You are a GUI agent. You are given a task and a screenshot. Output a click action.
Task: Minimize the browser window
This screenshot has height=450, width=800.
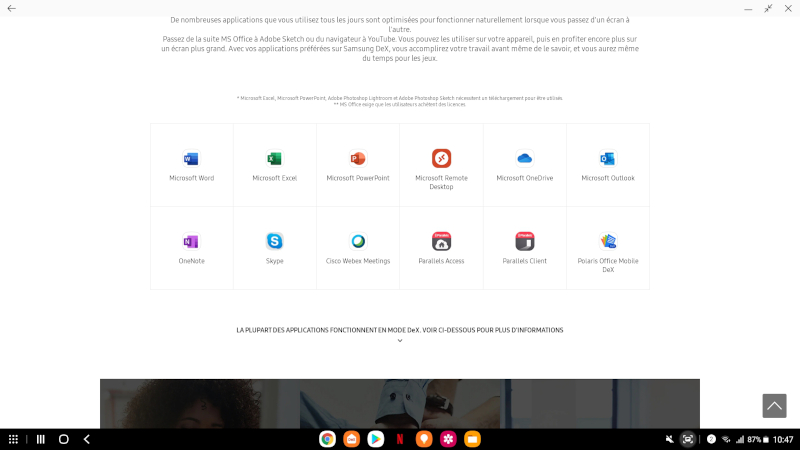(748, 9)
